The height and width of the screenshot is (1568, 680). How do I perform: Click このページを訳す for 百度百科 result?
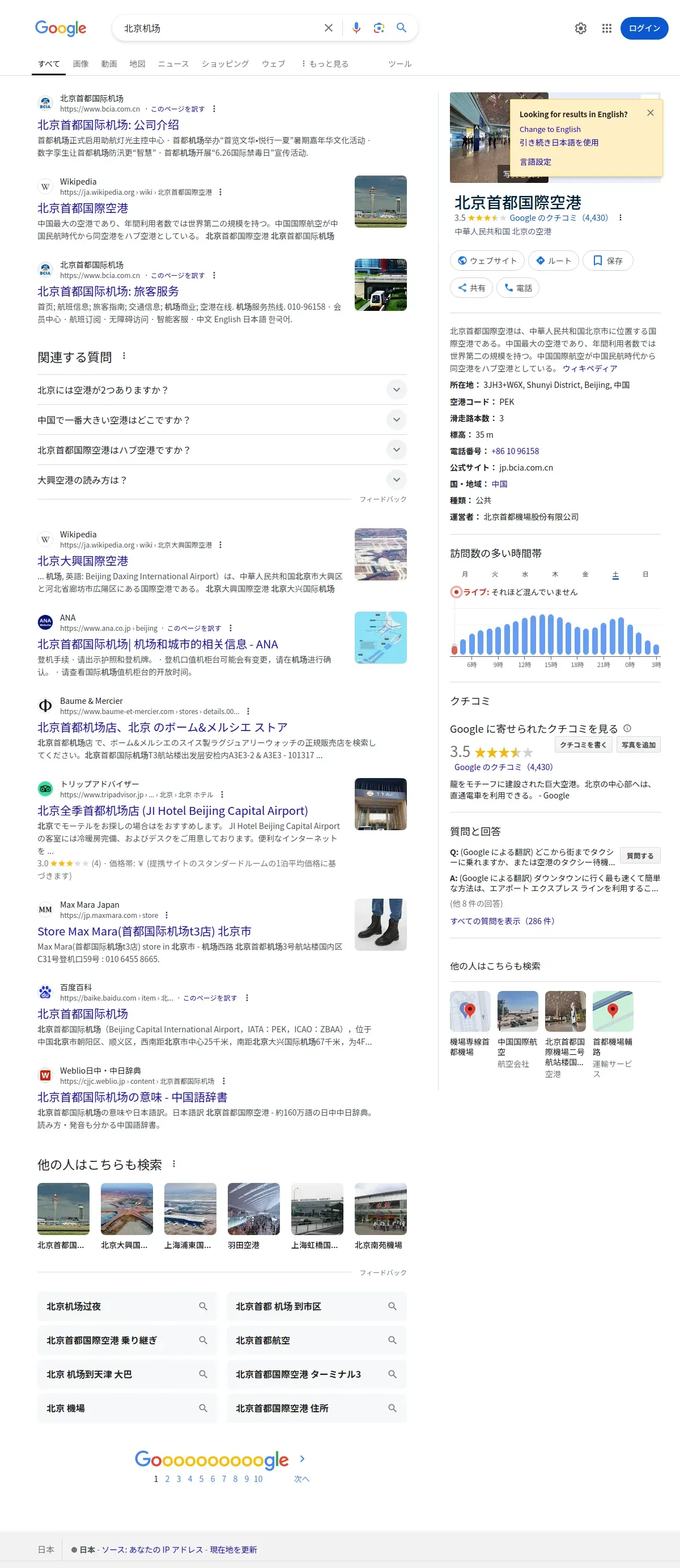coord(210,998)
